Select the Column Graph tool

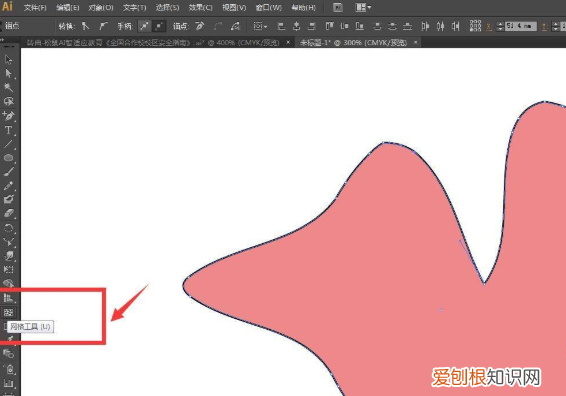[8, 383]
